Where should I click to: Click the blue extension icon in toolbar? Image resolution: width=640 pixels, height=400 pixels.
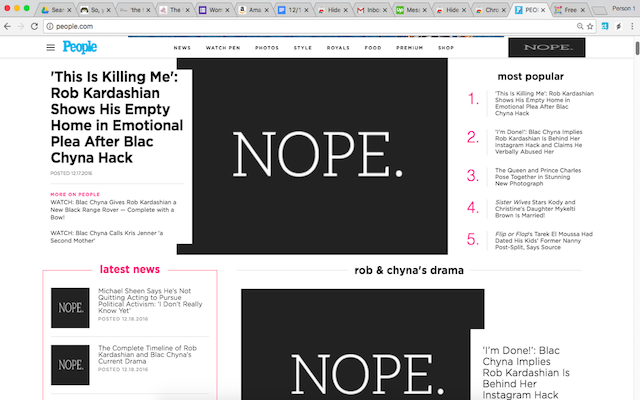(605, 26)
